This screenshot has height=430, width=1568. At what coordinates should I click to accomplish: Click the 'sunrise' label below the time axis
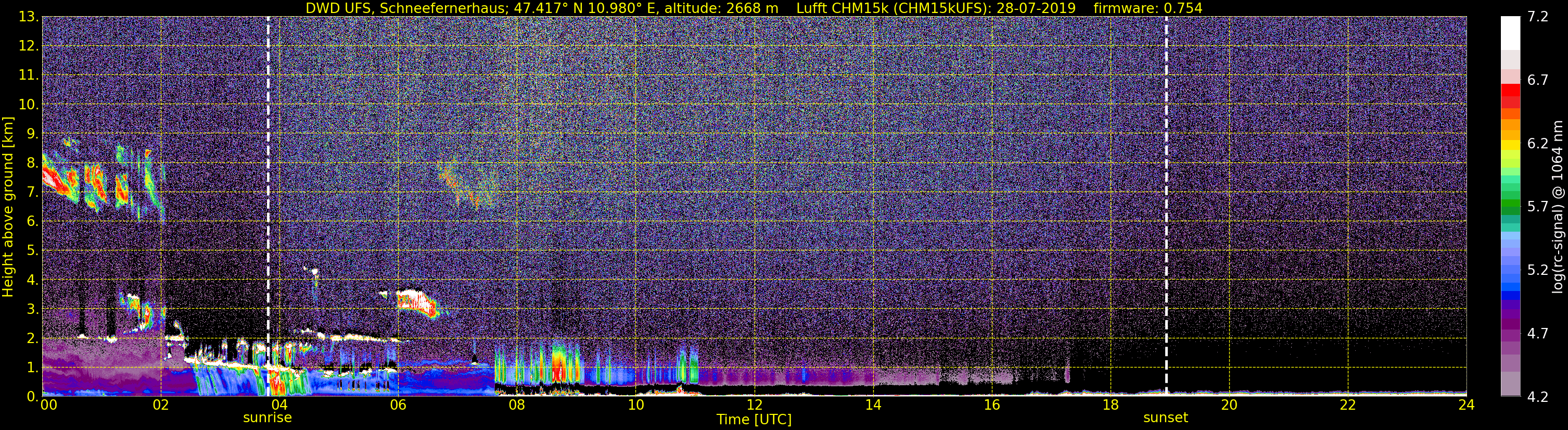(x=268, y=418)
